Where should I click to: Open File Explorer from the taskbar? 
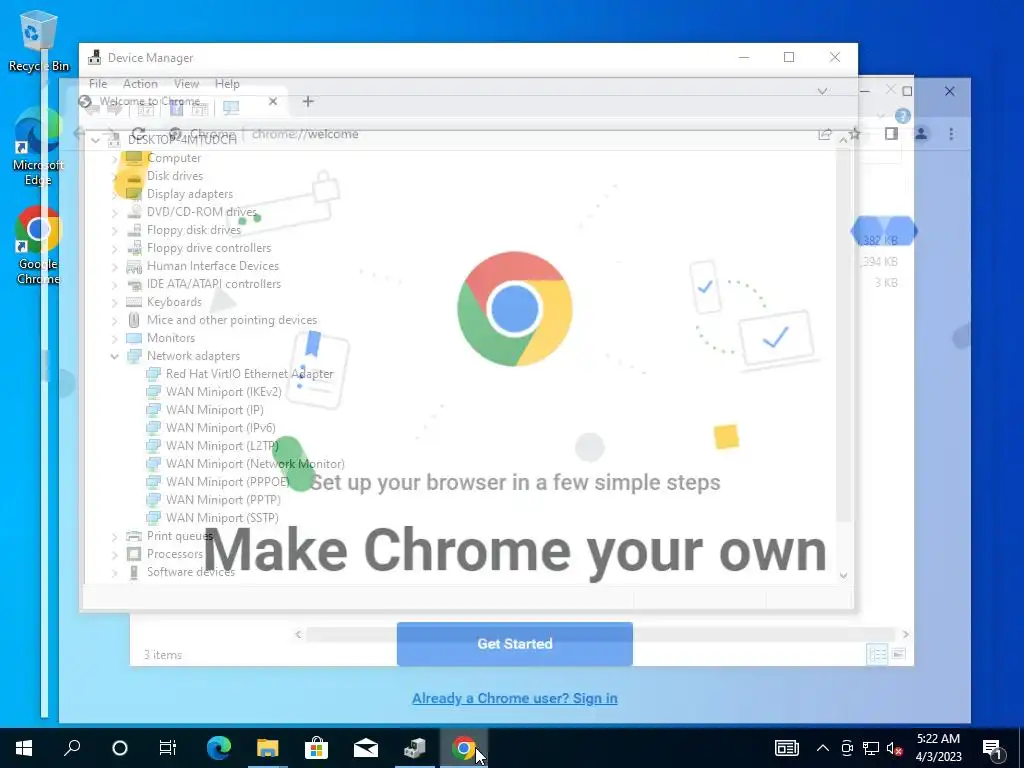tap(268, 748)
